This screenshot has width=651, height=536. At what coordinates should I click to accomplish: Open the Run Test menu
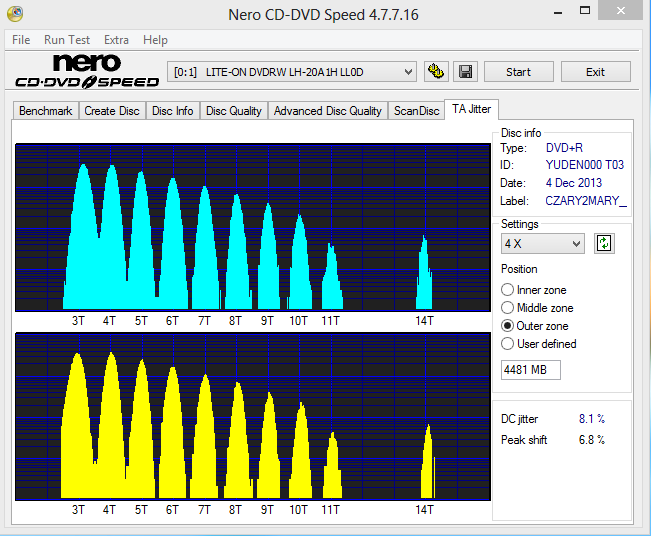point(67,40)
